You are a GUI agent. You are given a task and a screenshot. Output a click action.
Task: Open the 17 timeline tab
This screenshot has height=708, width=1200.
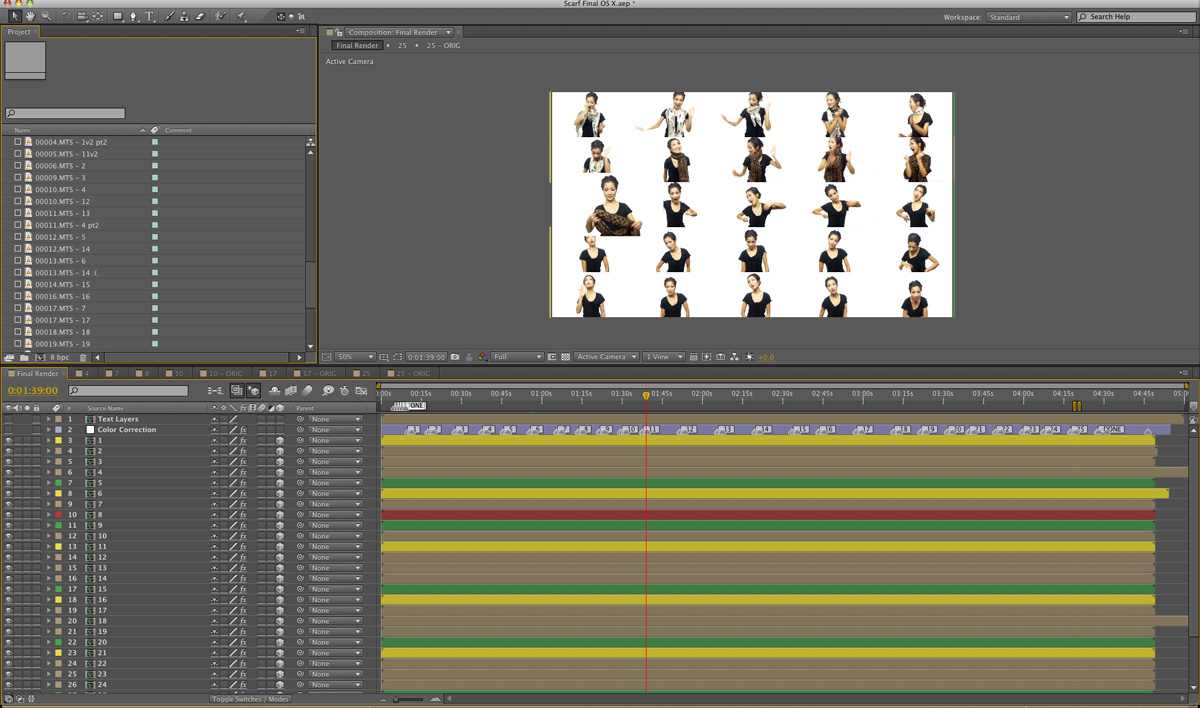coord(272,374)
